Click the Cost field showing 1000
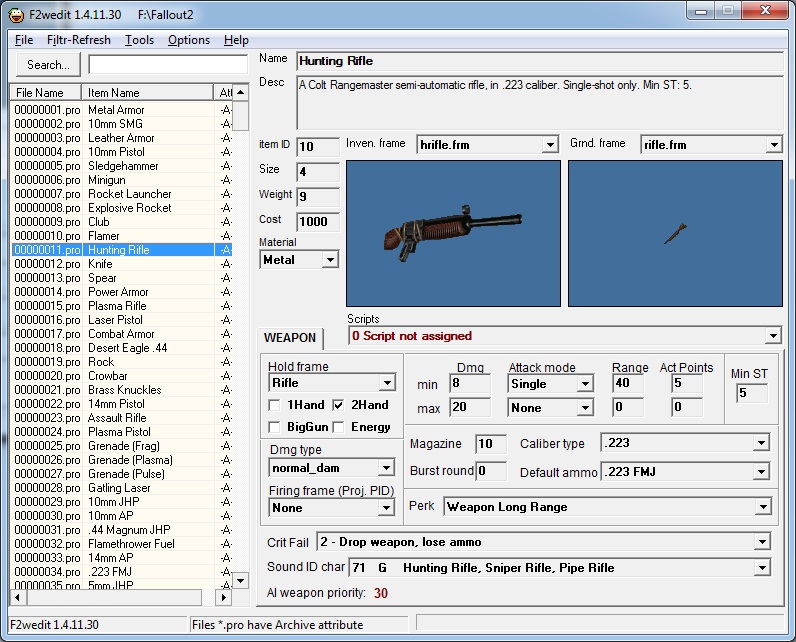796x642 pixels. tap(318, 221)
